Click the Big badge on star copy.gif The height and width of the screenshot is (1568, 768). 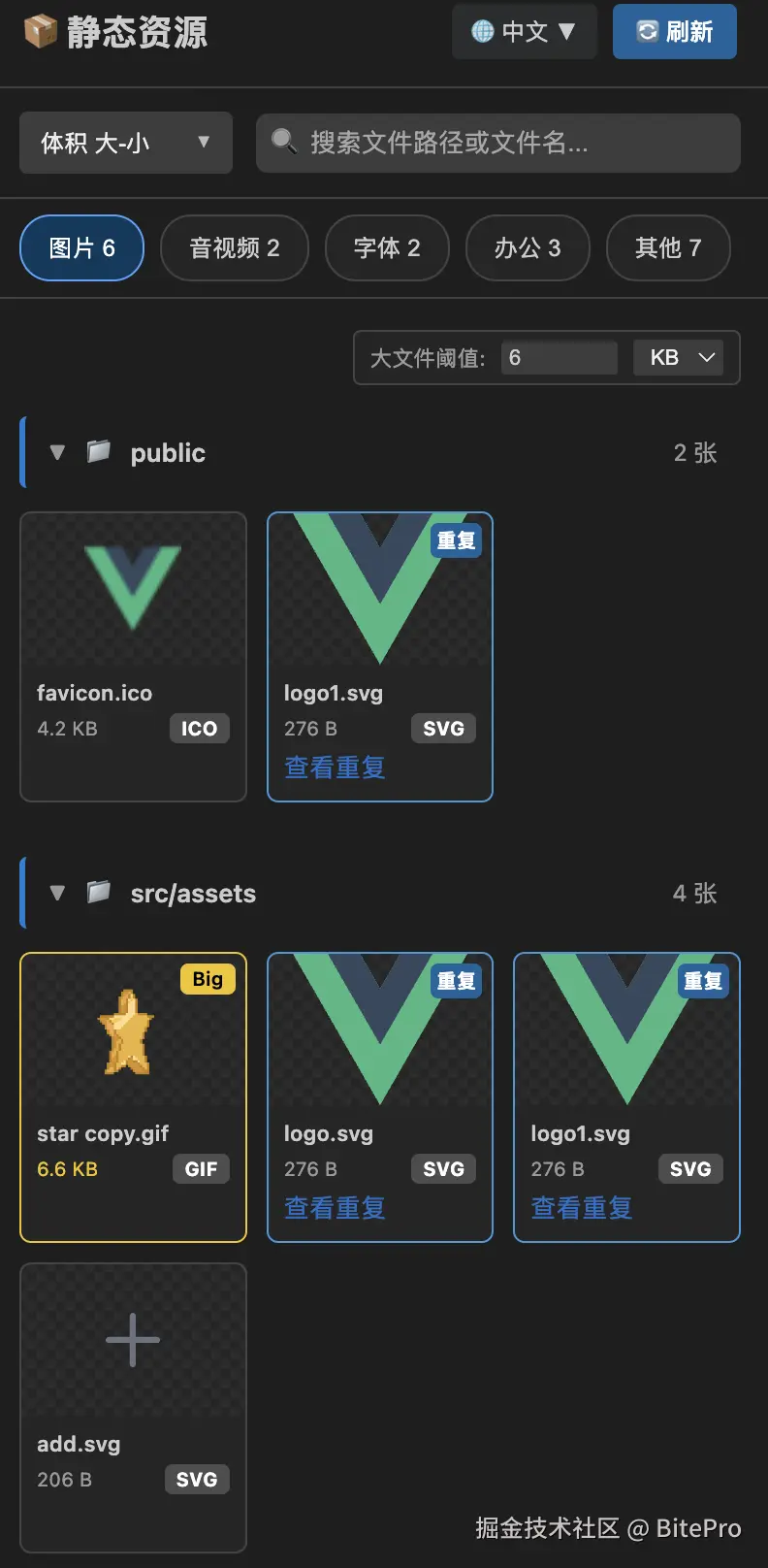click(x=208, y=979)
